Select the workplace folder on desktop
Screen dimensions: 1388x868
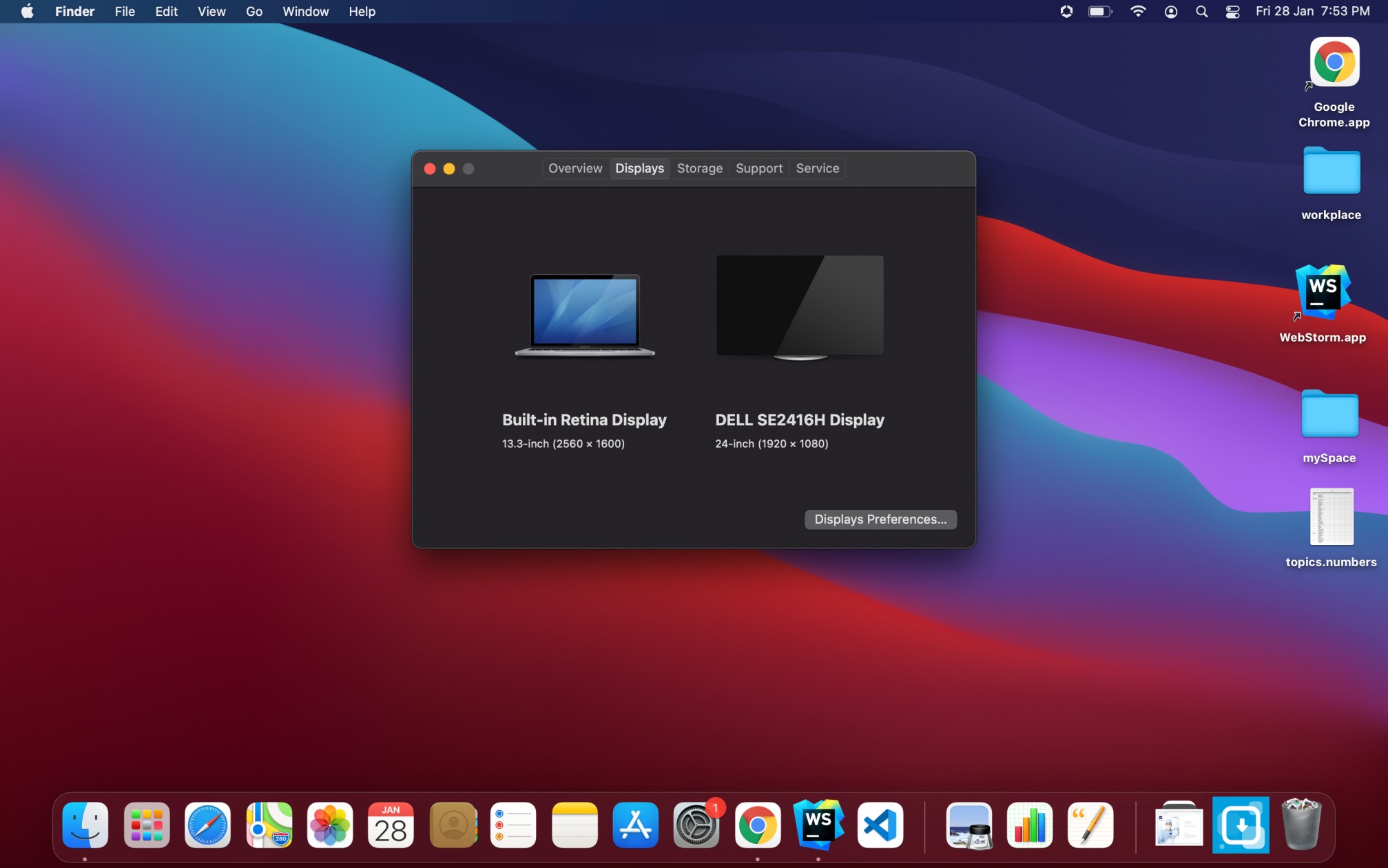tap(1331, 172)
